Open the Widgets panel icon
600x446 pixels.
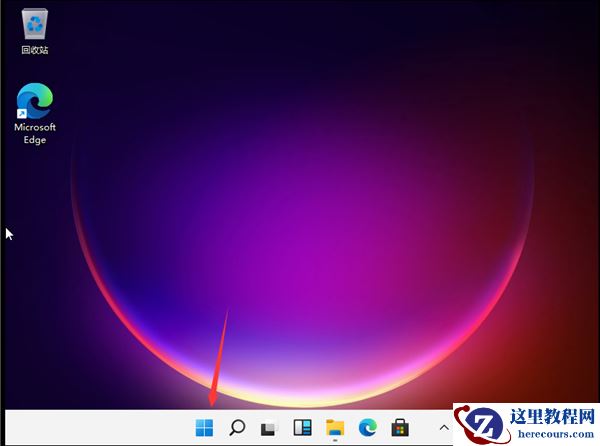click(x=302, y=428)
